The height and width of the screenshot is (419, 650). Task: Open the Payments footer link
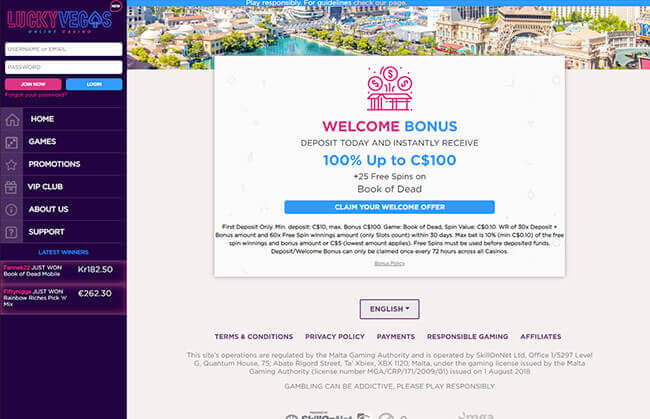[395, 337]
